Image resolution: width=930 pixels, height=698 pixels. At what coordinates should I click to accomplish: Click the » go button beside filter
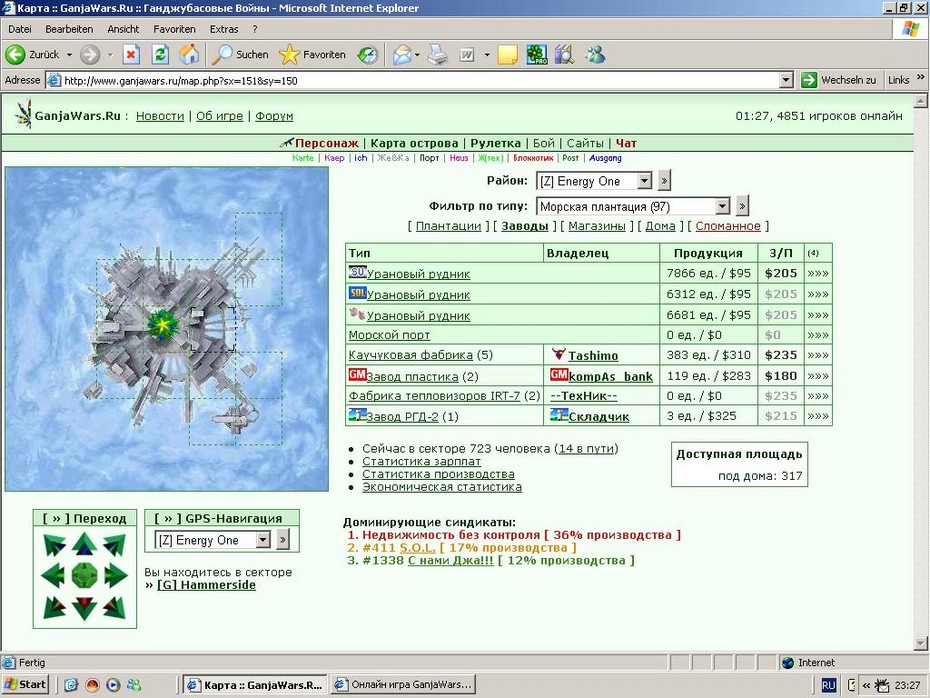(x=742, y=206)
